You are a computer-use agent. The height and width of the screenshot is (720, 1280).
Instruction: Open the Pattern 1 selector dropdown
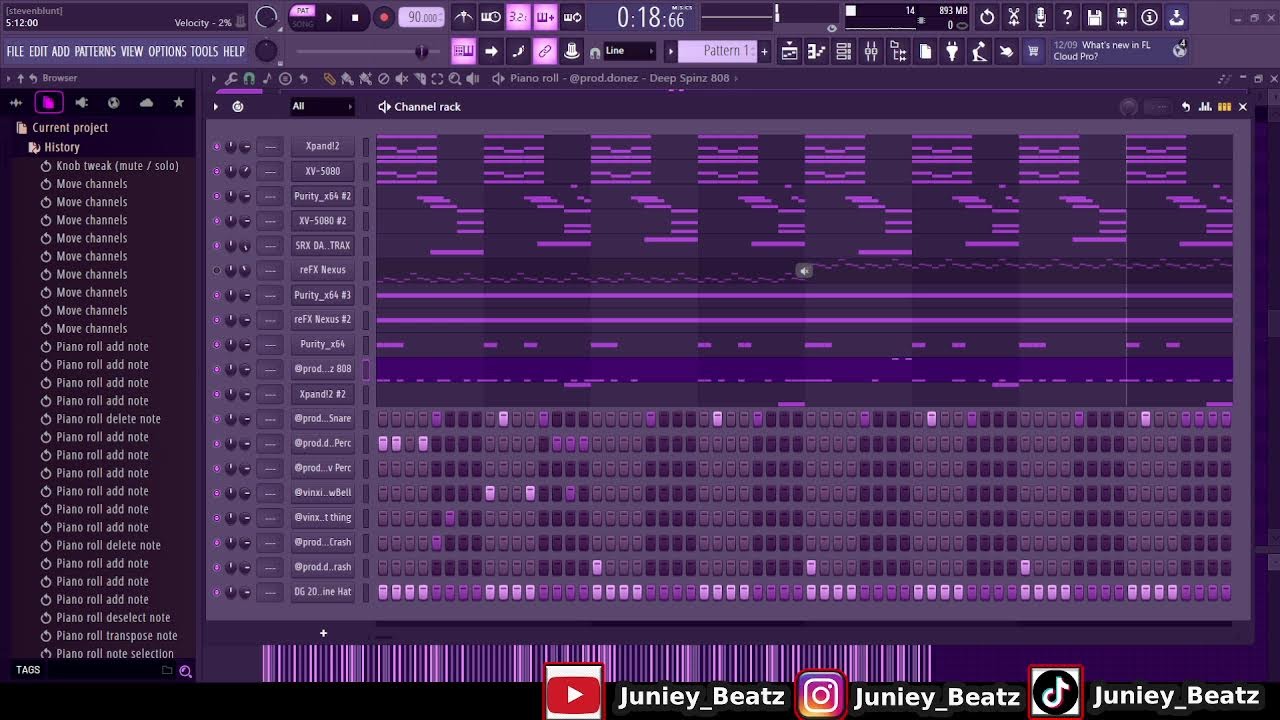coord(717,51)
